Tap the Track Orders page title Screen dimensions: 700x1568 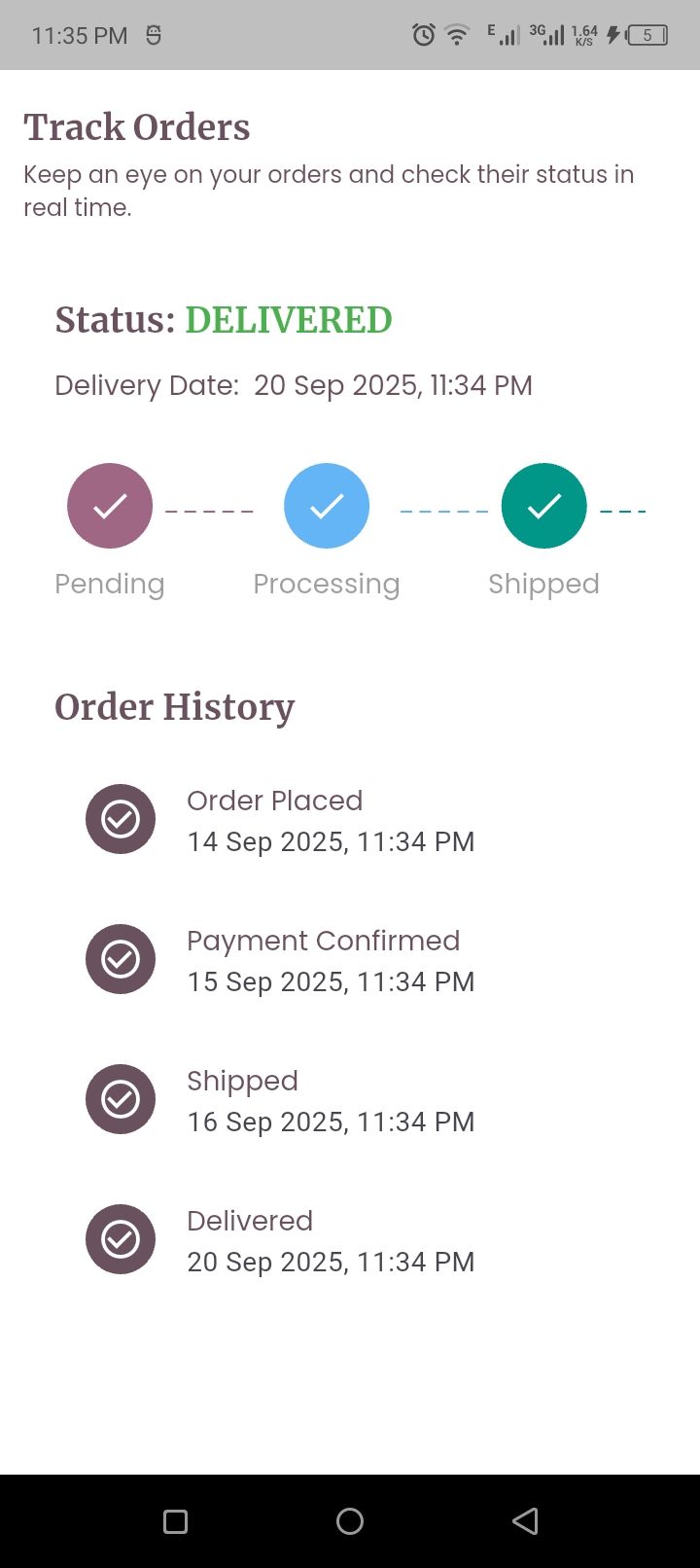[137, 127]
